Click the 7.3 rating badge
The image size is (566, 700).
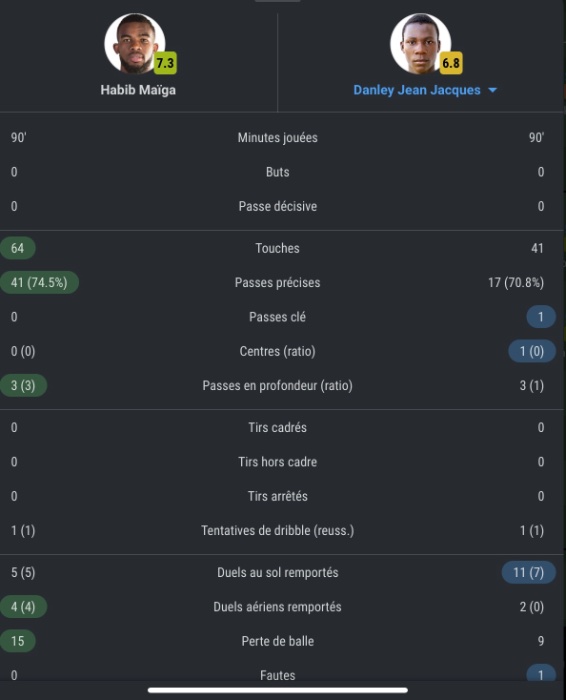click(x=165, y=63)
